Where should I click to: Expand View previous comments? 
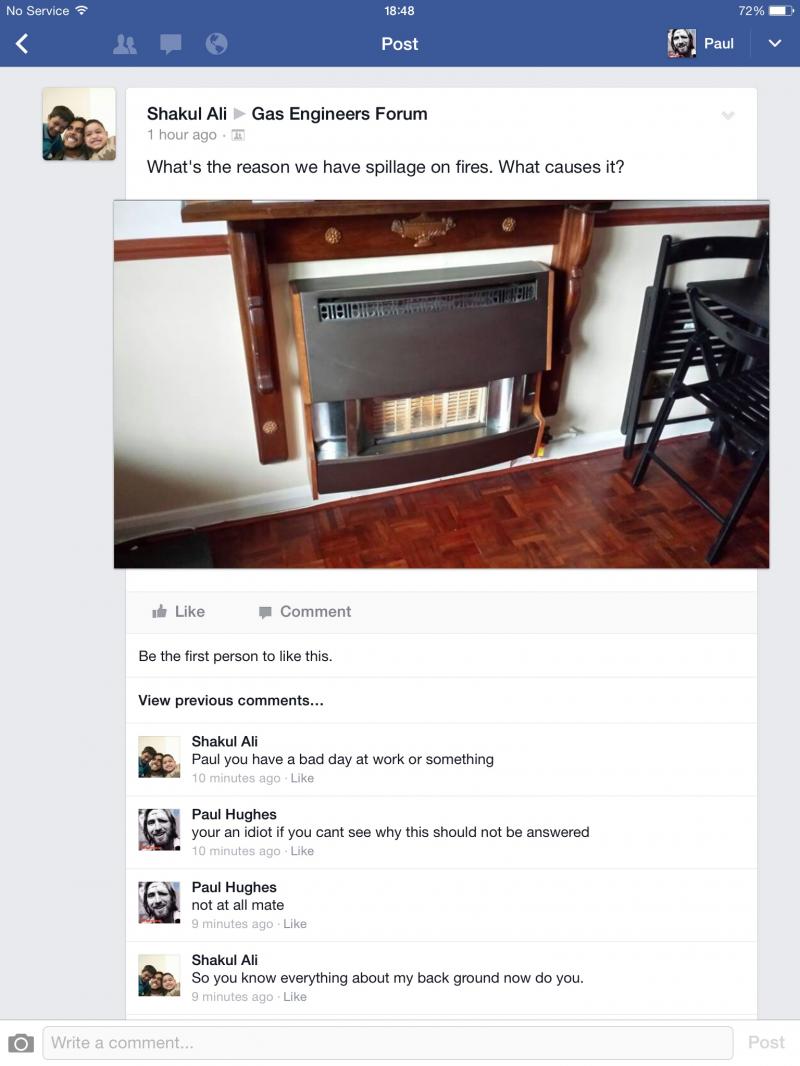click(231, 700)
